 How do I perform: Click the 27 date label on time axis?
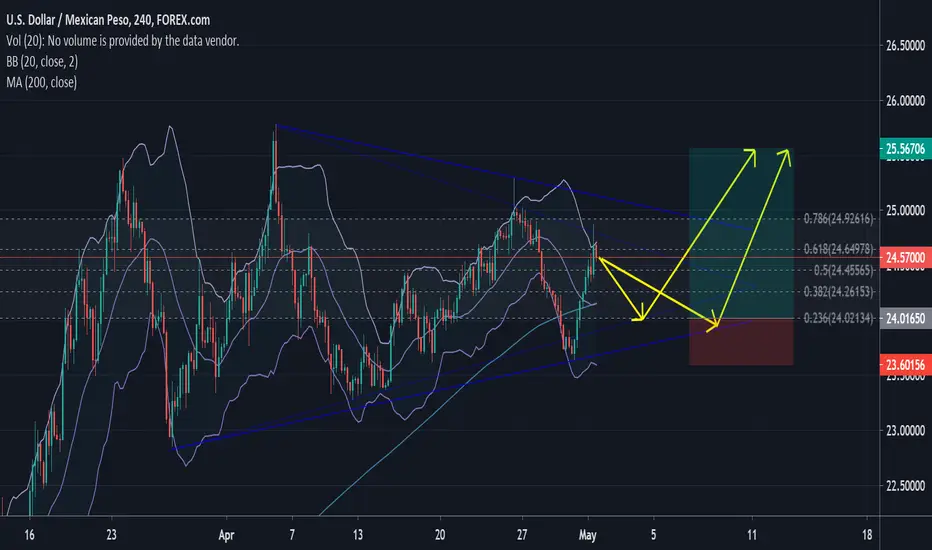coord(521,535)
